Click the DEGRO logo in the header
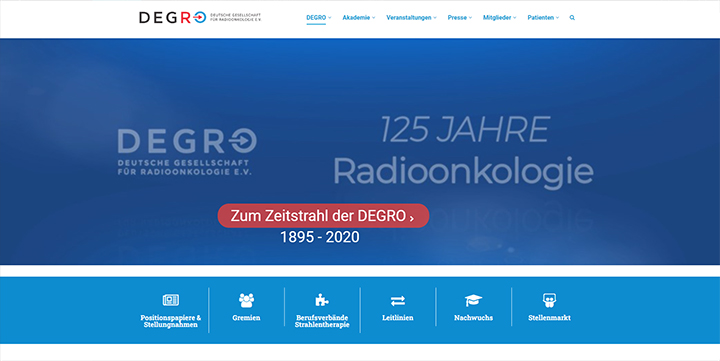This screenshot has height=361, width=720. (x=200, y=17)
